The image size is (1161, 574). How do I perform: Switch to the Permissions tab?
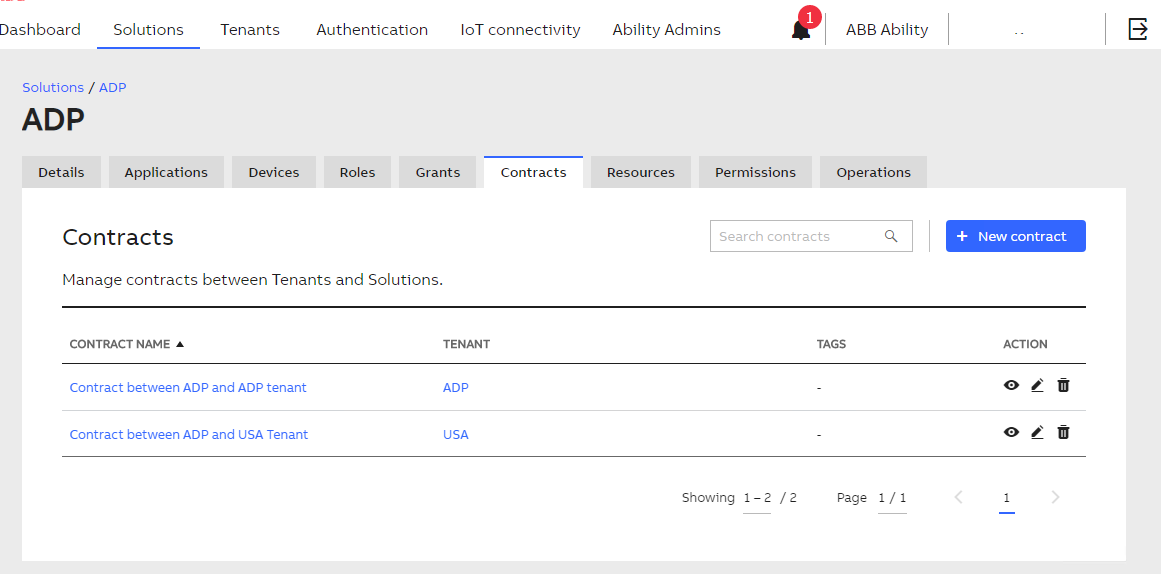click(755, 172)
